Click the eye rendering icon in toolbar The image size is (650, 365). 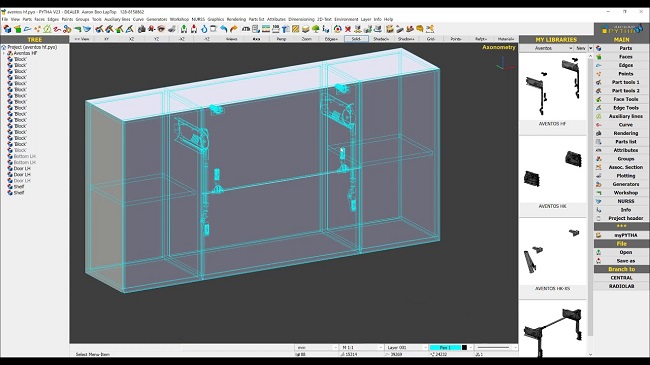click(x=161, y=29)
